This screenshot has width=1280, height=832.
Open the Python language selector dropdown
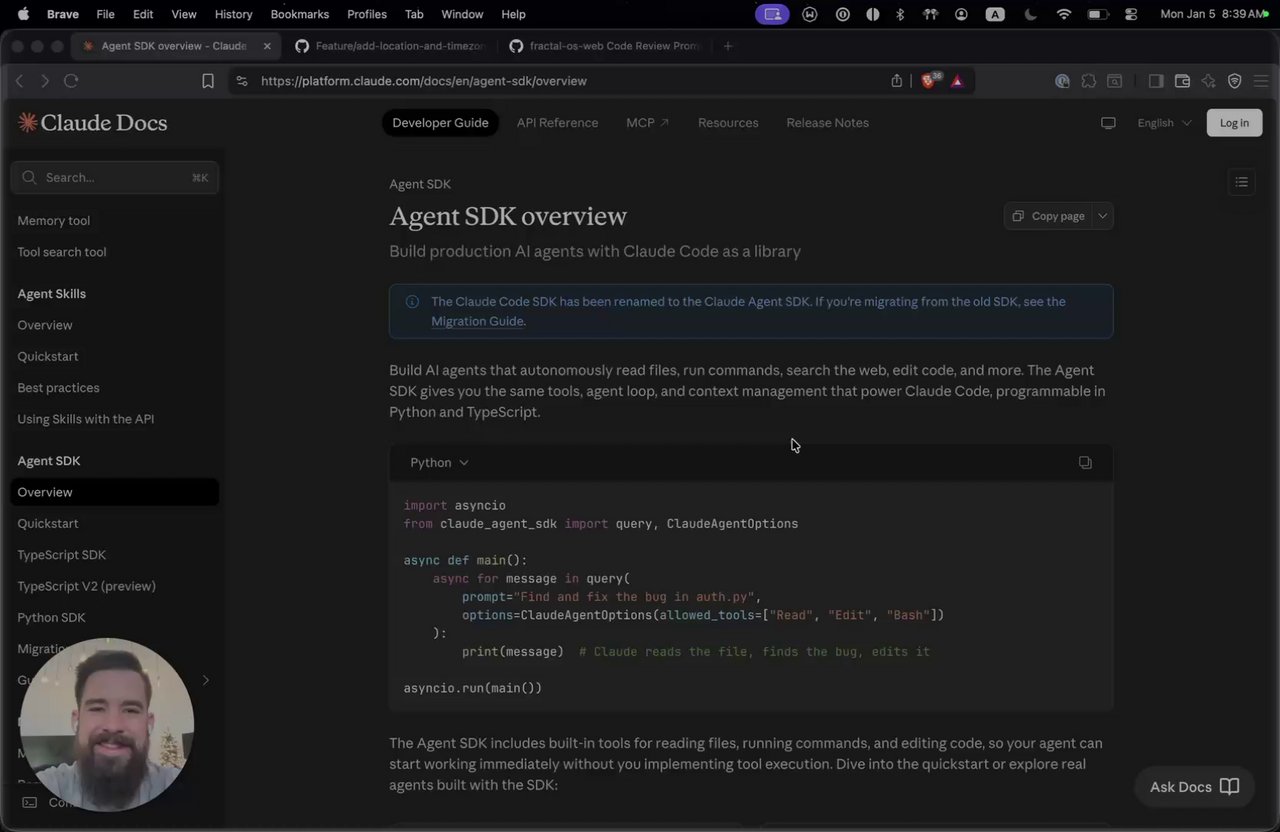(x=439, y=462)
